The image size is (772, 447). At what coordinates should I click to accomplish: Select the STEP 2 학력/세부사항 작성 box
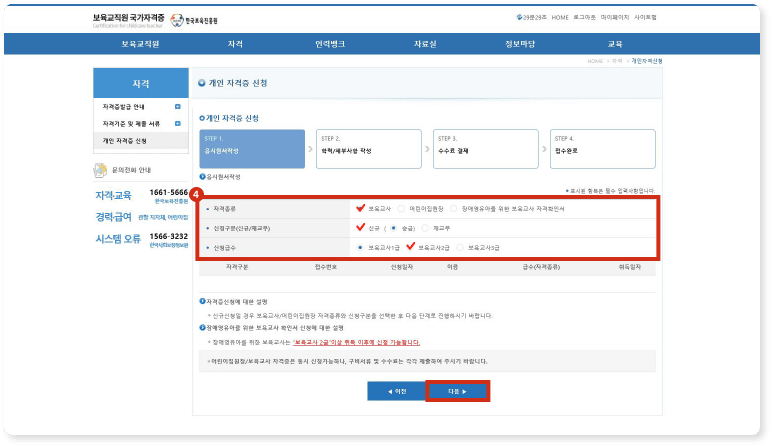click(x=369, y=149)
